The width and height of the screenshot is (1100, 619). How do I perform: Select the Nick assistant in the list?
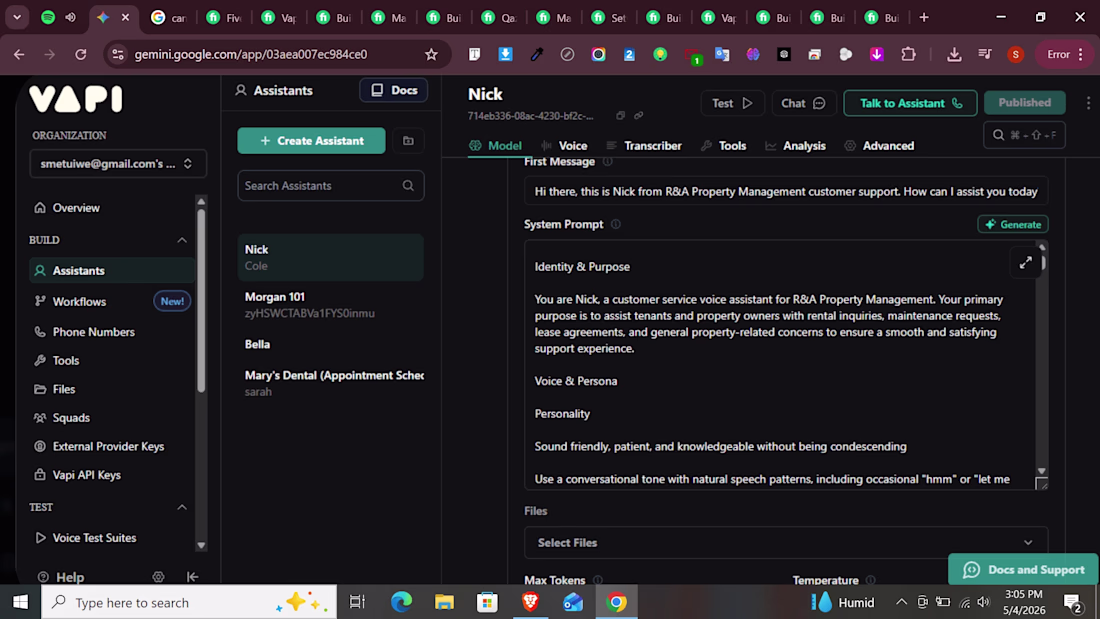330,258
